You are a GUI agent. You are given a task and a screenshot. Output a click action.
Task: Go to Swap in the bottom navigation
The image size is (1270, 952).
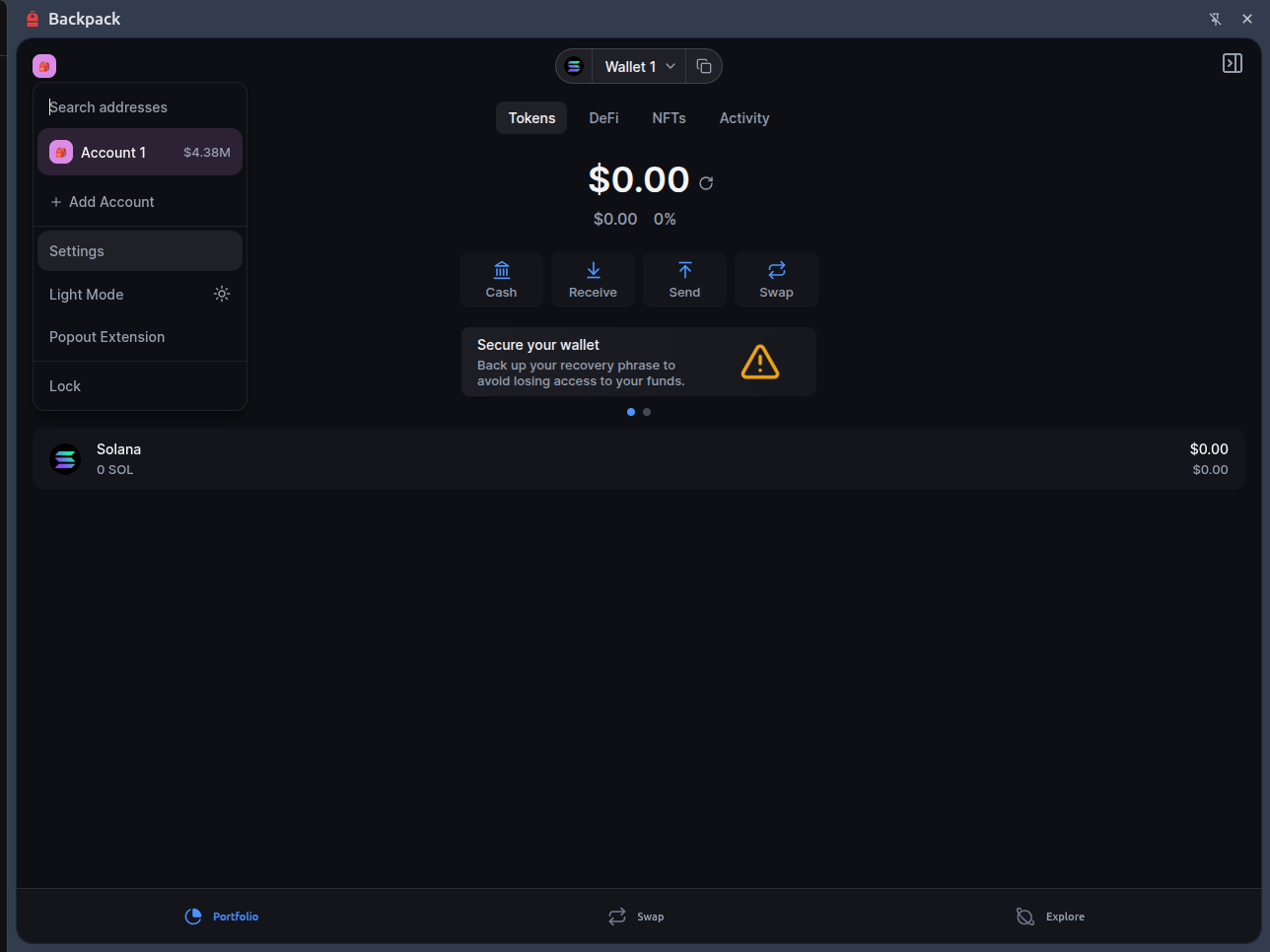(x=636, y=917)
